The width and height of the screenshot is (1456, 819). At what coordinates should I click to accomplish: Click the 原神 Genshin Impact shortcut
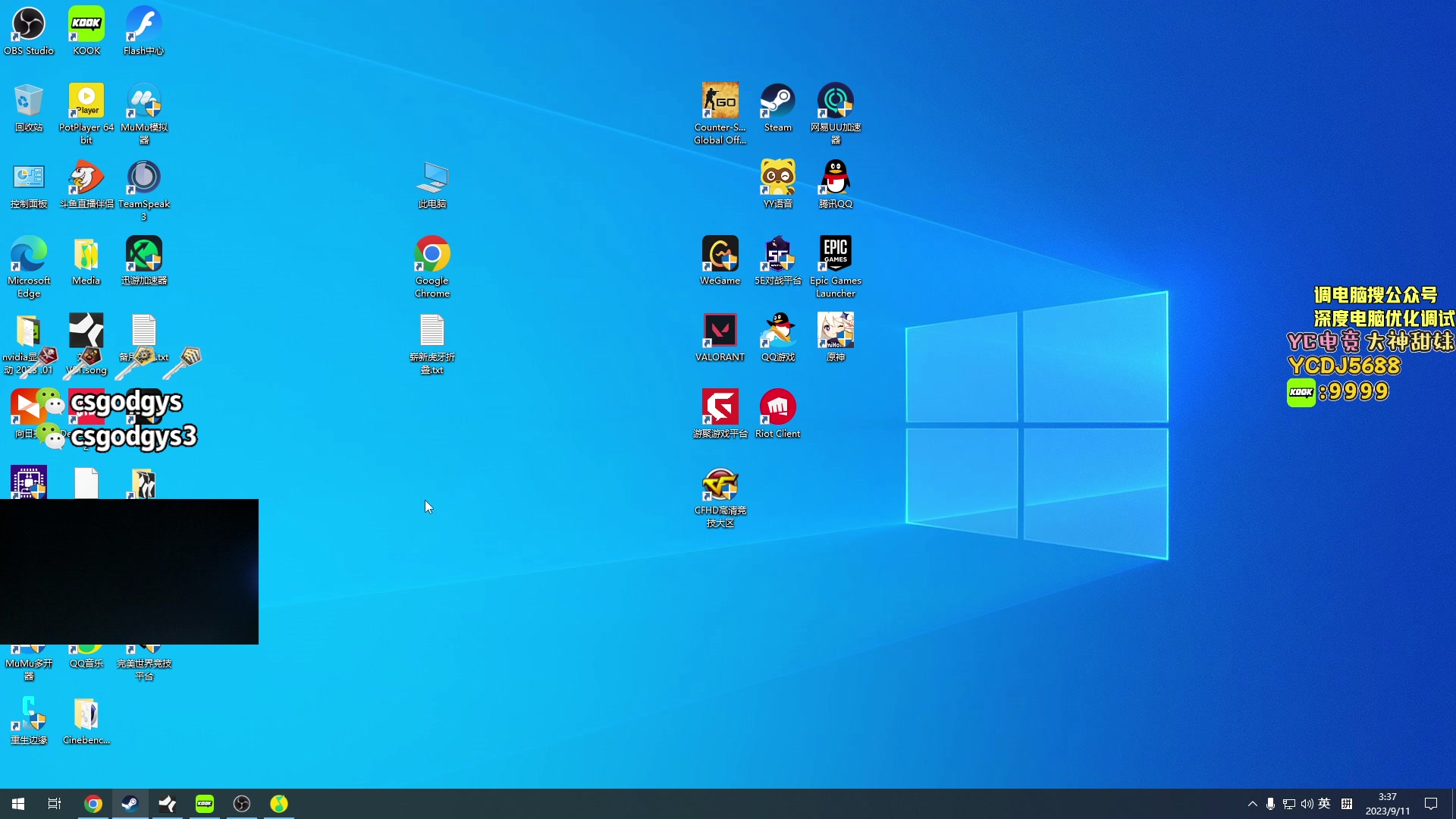836,337
